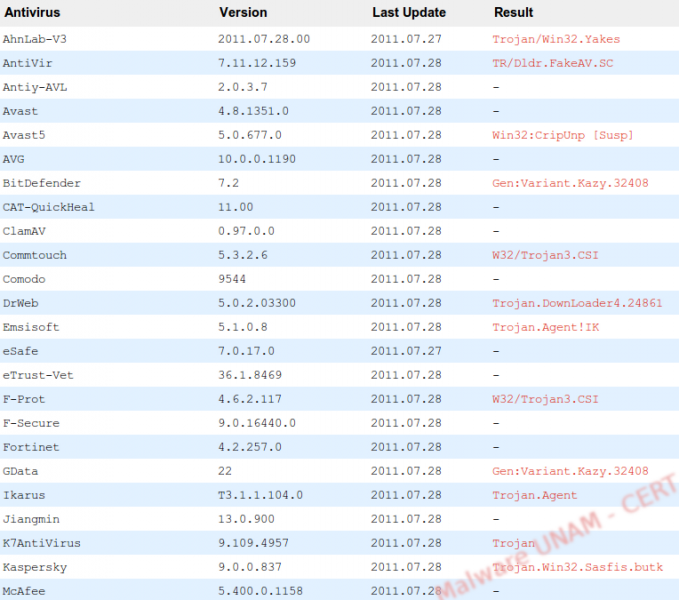The image size is (679, 600).
Task: Click version 9.0.16440.0 cell
Action: pyautogui.click(x=257, y=423)
